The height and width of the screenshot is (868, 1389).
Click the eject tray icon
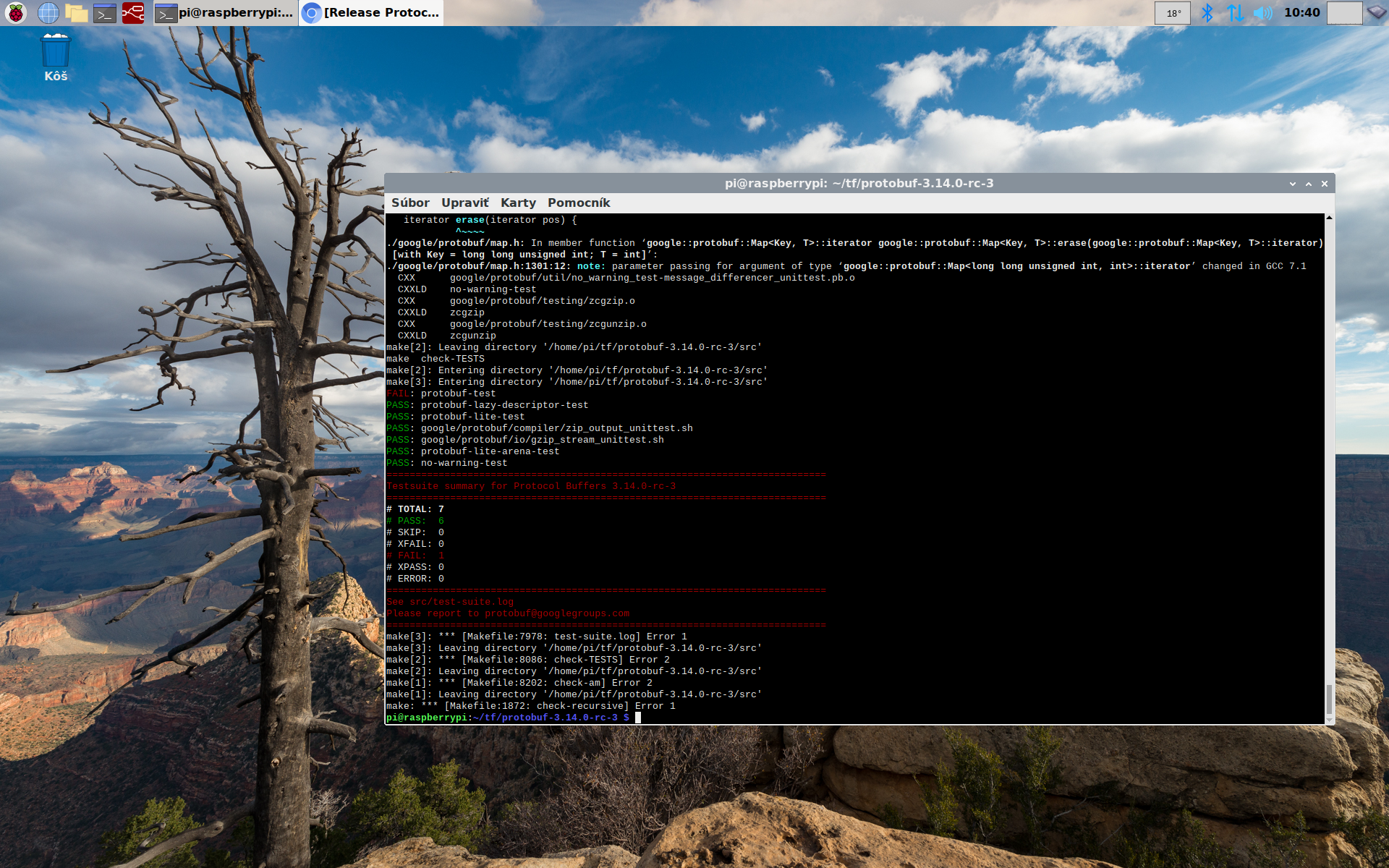(1376, 12)
